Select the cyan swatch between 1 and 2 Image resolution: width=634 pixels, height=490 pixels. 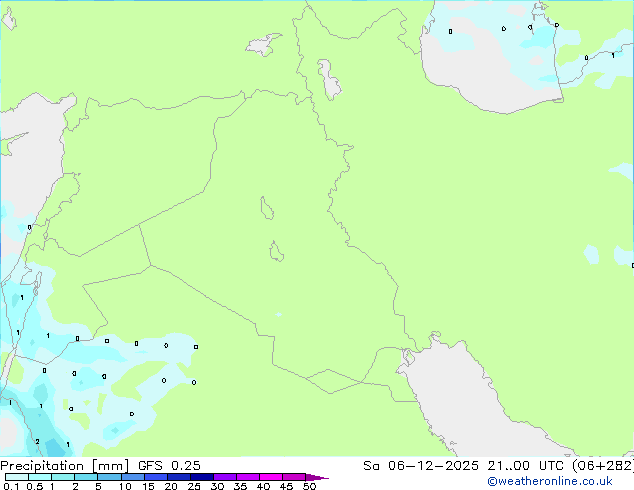click(63, 477)
